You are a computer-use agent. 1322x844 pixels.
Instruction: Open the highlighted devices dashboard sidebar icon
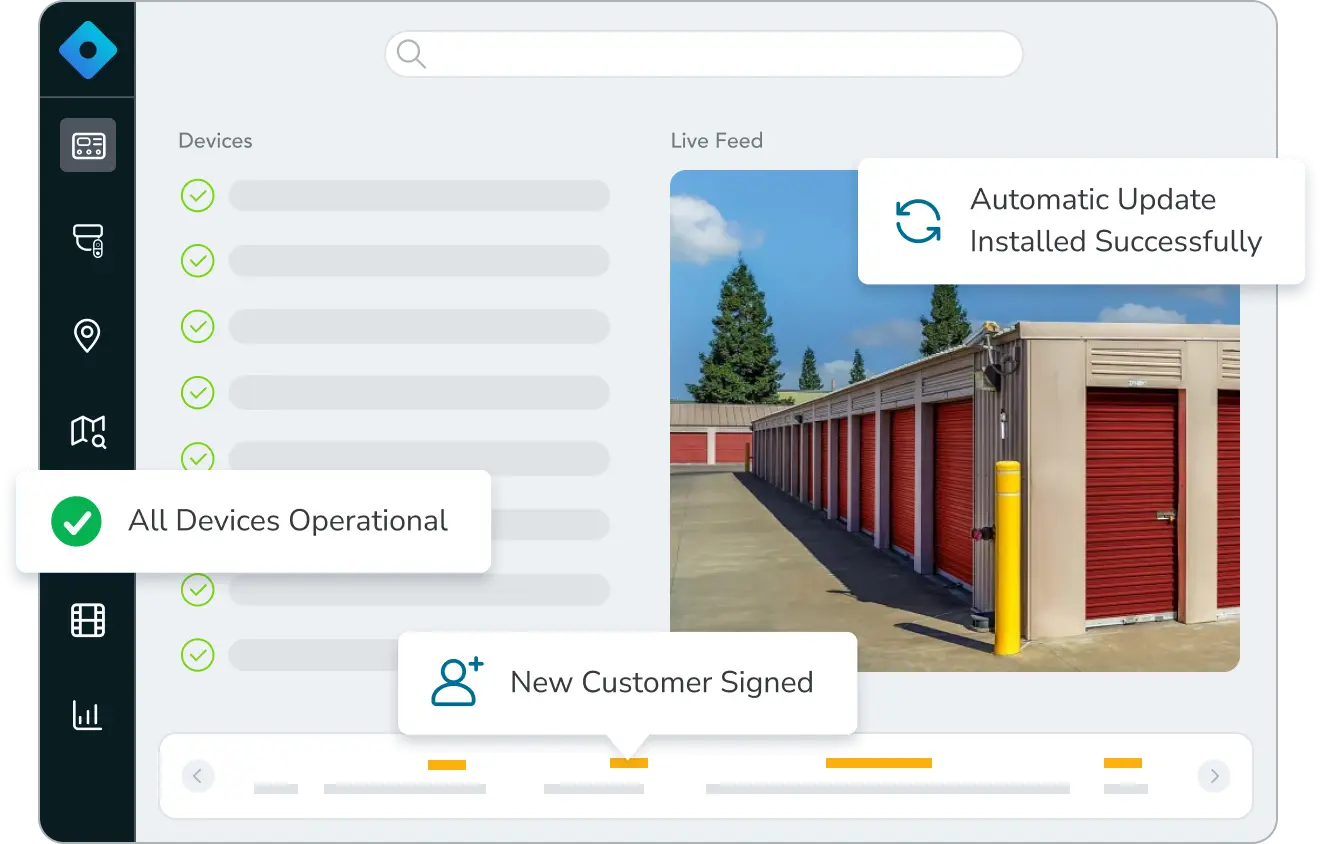88,146
